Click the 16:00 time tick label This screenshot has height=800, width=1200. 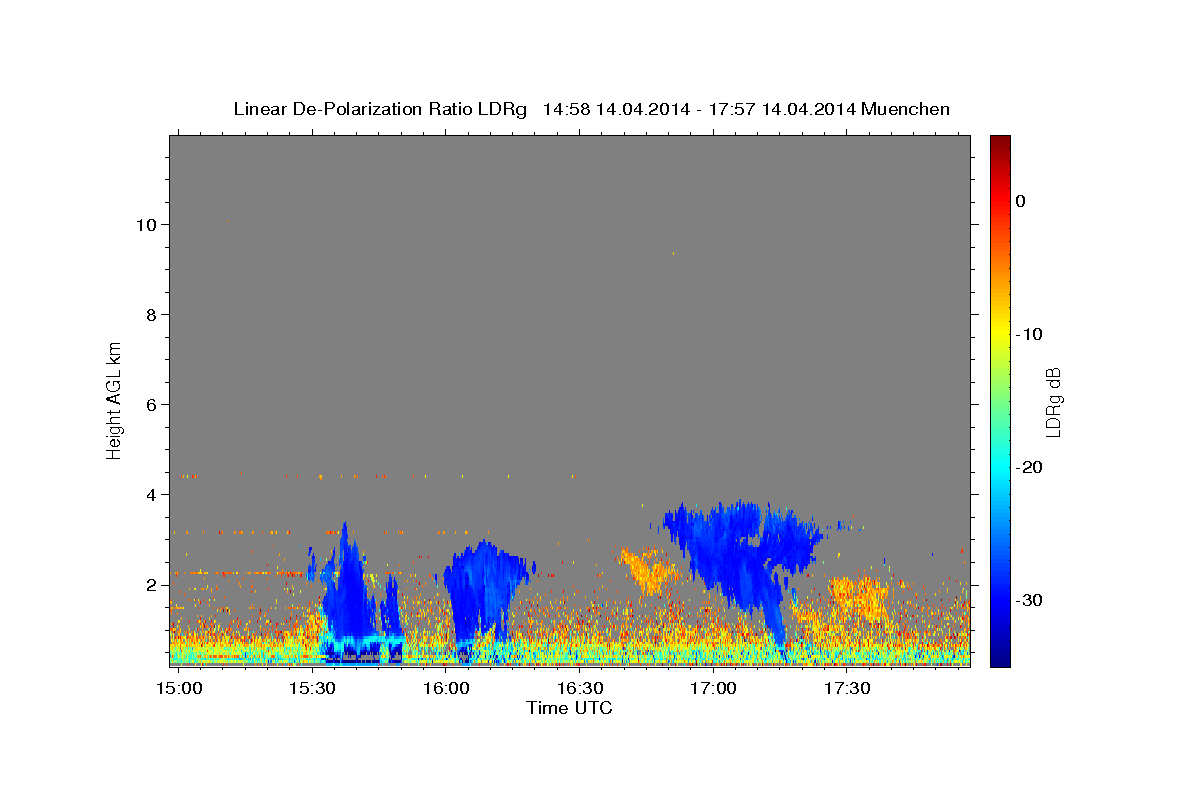point(446,689)
